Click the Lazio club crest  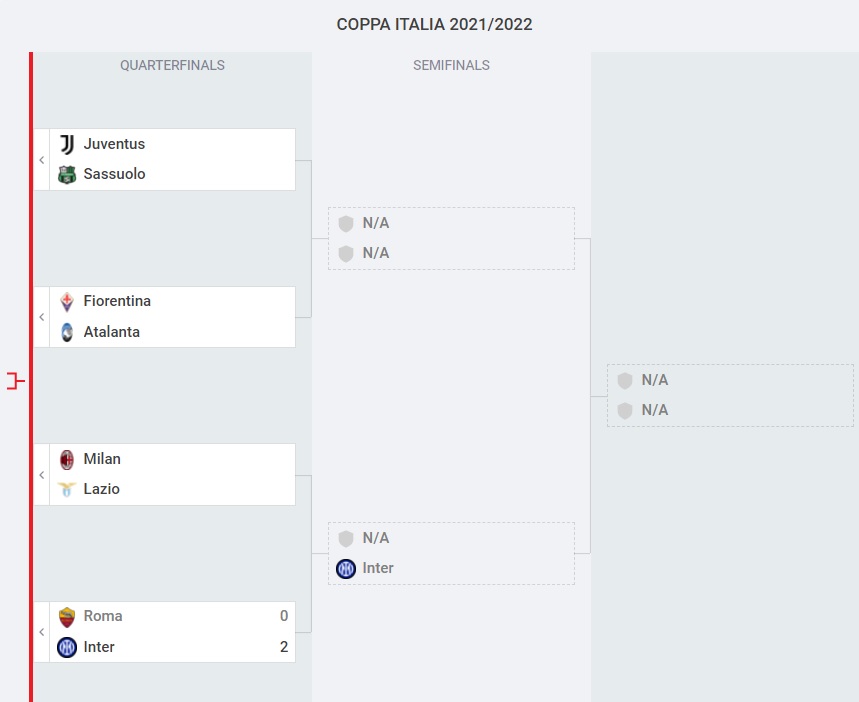(67, 489)
